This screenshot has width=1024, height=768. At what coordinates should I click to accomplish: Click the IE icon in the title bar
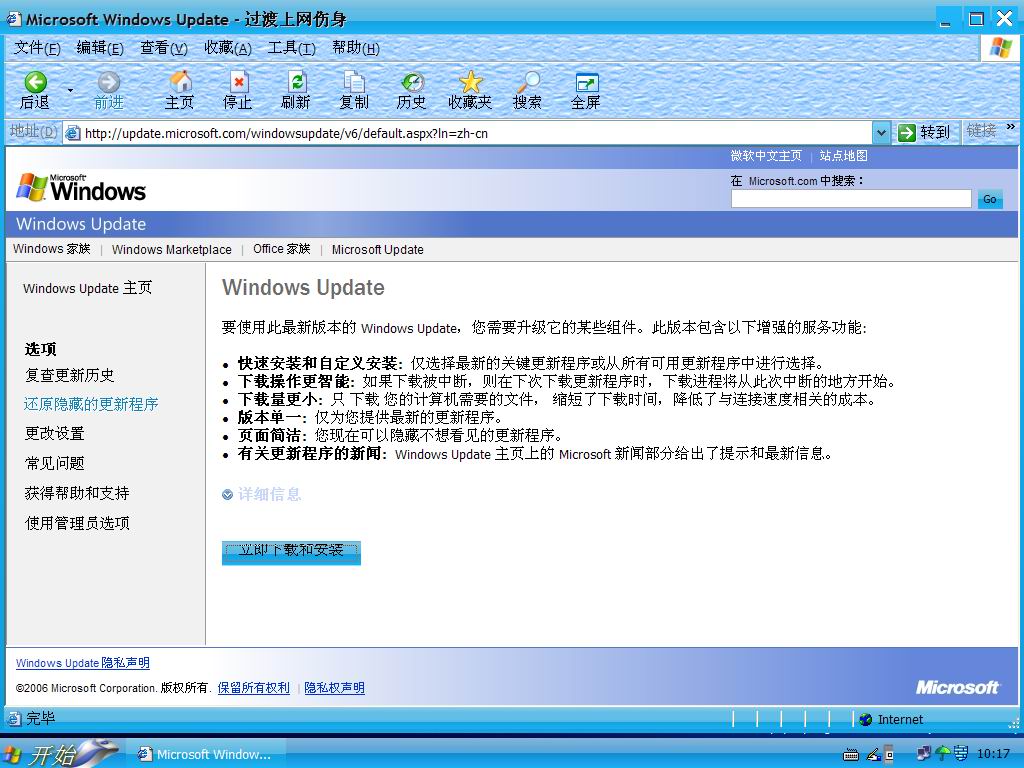coord(13,18)
